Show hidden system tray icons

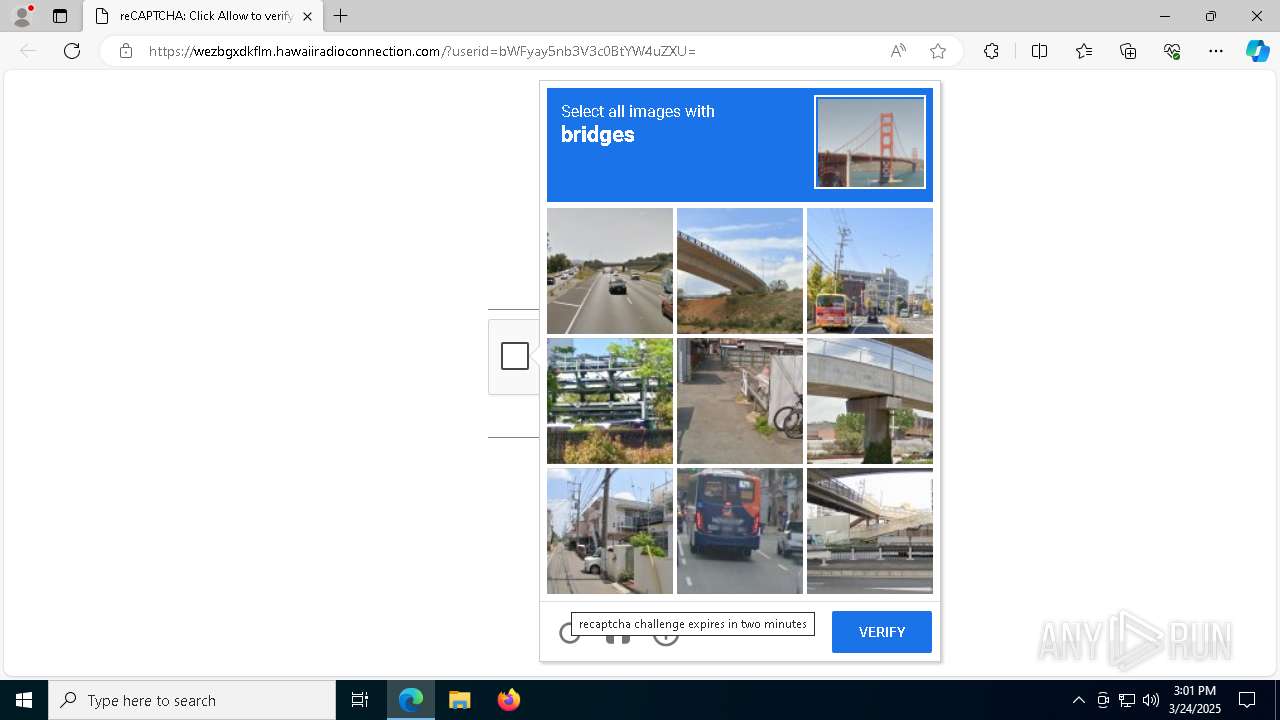tap(1078, 700)
